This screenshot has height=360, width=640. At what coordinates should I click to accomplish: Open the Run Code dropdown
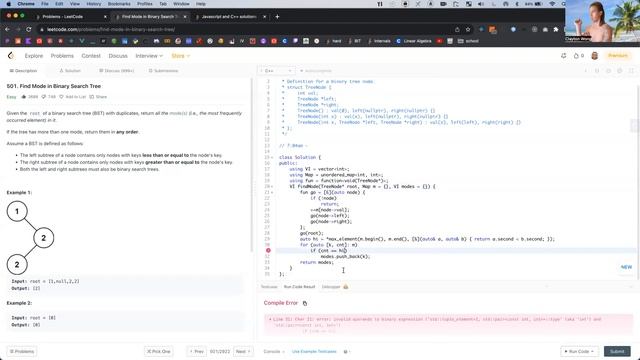click(x=579, y=351)
